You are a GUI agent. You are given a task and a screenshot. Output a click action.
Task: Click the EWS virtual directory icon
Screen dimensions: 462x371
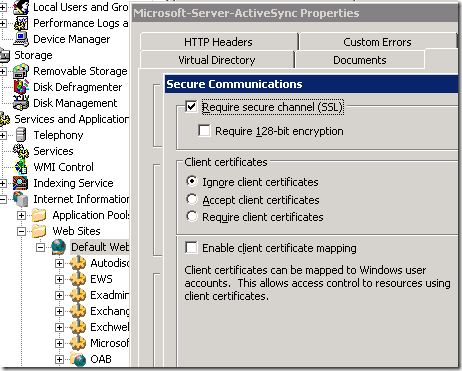pyautogui.click(x=78, y=279)
